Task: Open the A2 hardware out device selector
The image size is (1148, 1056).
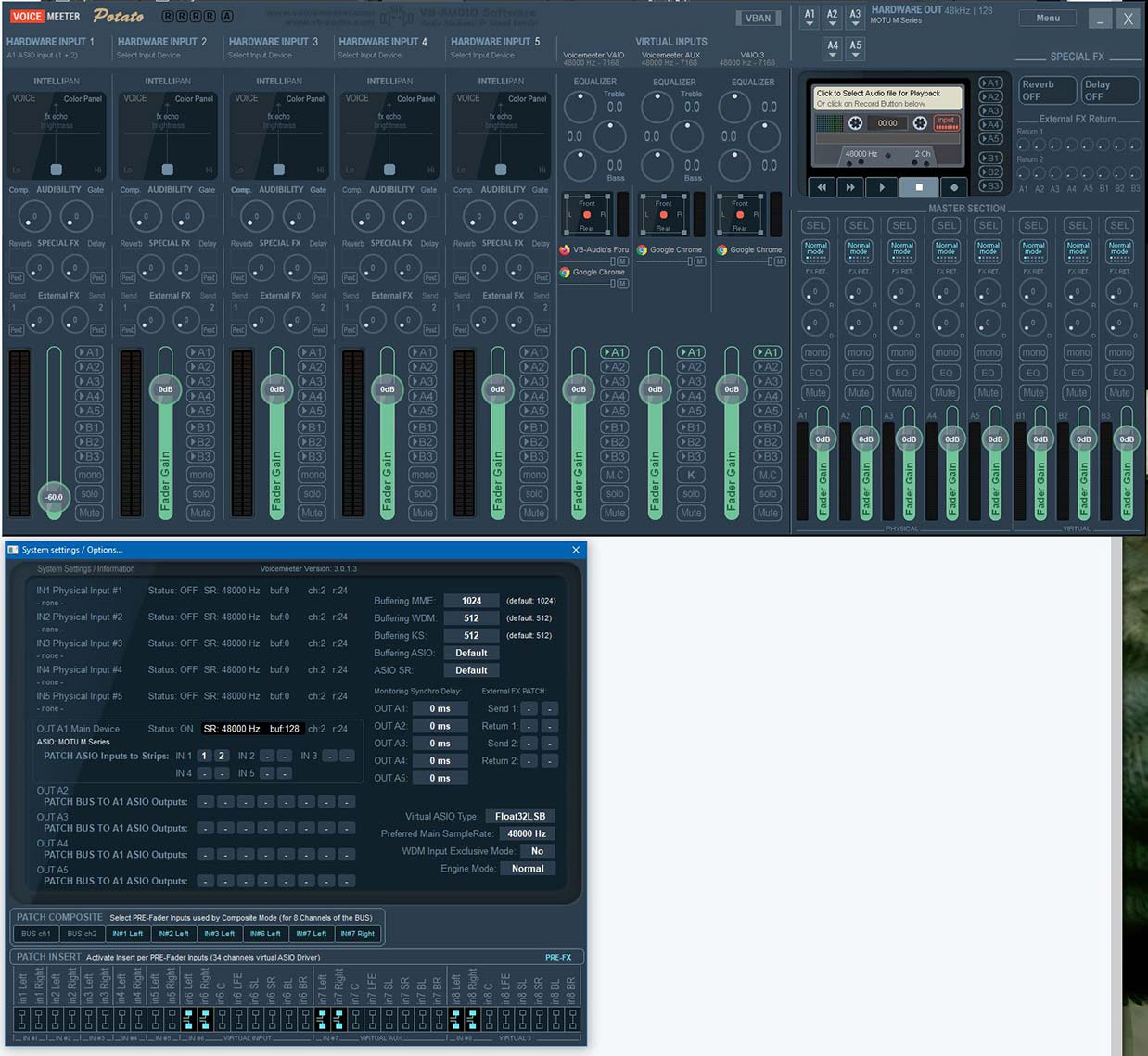Action: (x=833, y=18)
